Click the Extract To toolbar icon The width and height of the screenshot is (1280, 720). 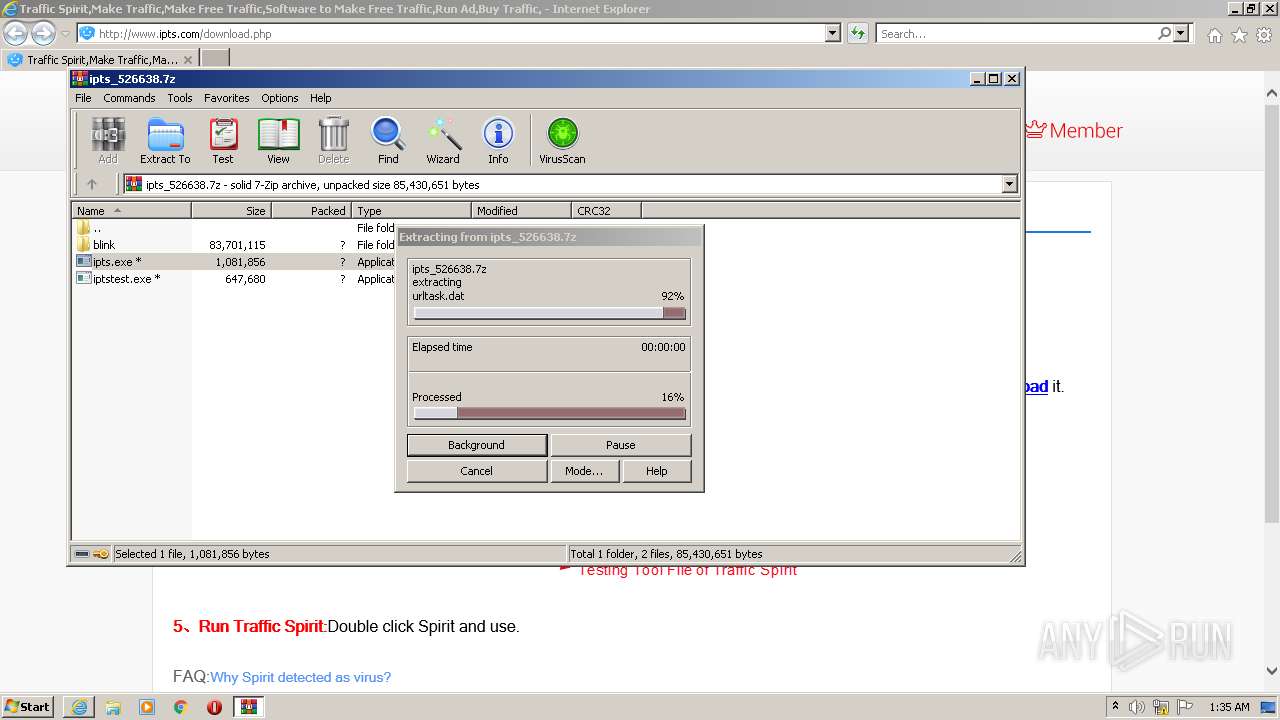coord(165,140)
